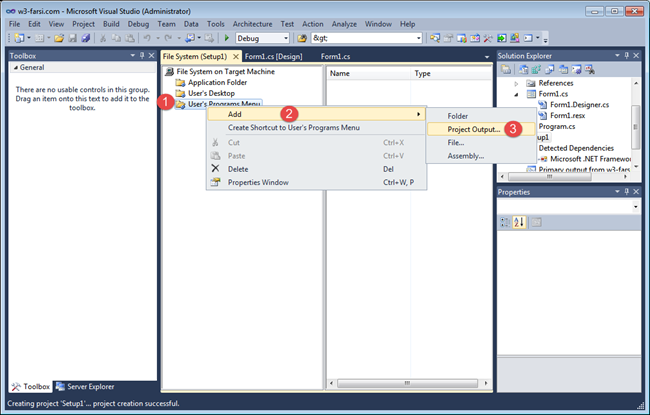Click the Extension Manager toolbar icon
650x415 pixels.
point(514,38)
